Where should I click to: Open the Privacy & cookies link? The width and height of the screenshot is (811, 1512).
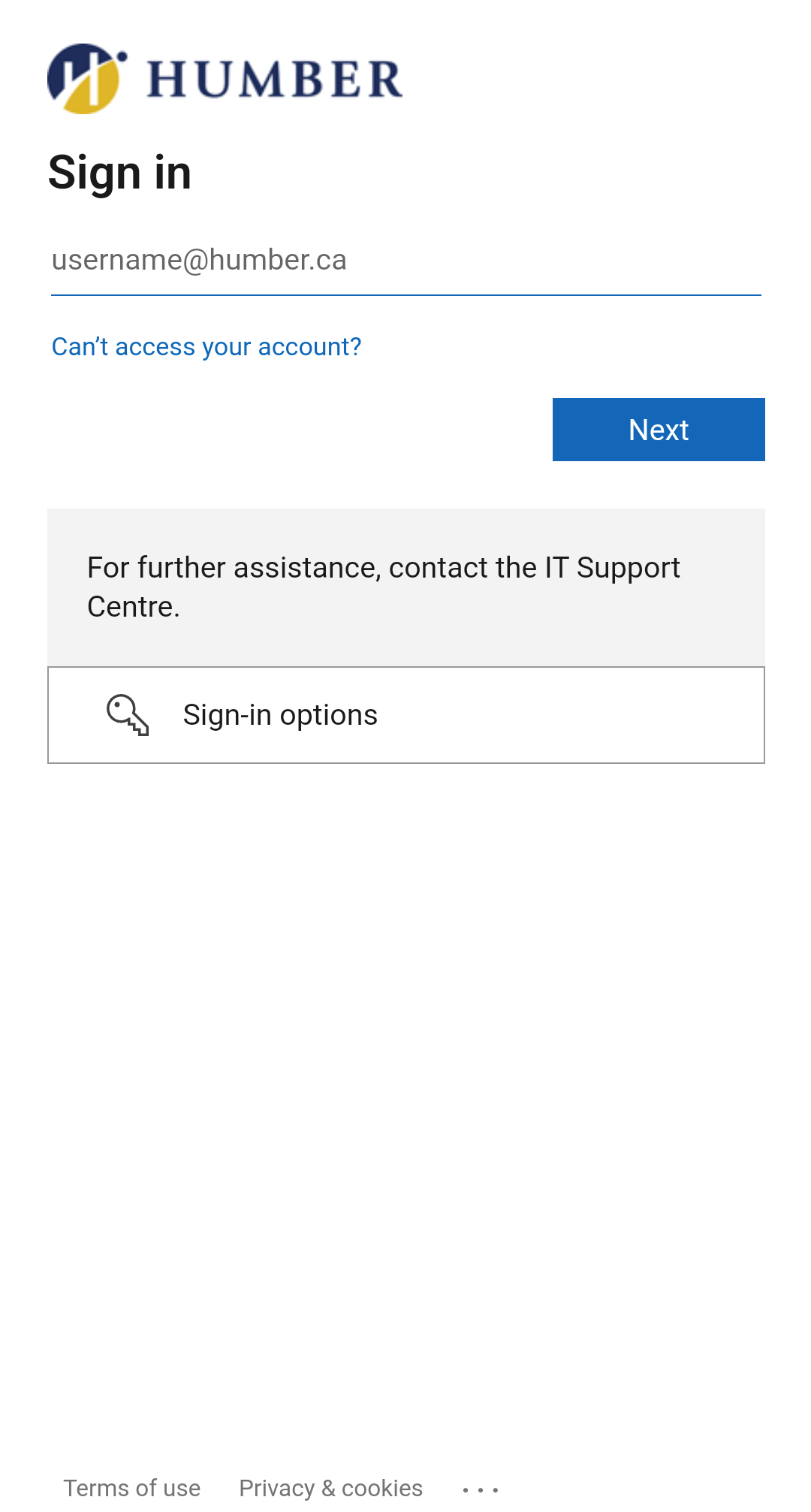click(330, 1488)
